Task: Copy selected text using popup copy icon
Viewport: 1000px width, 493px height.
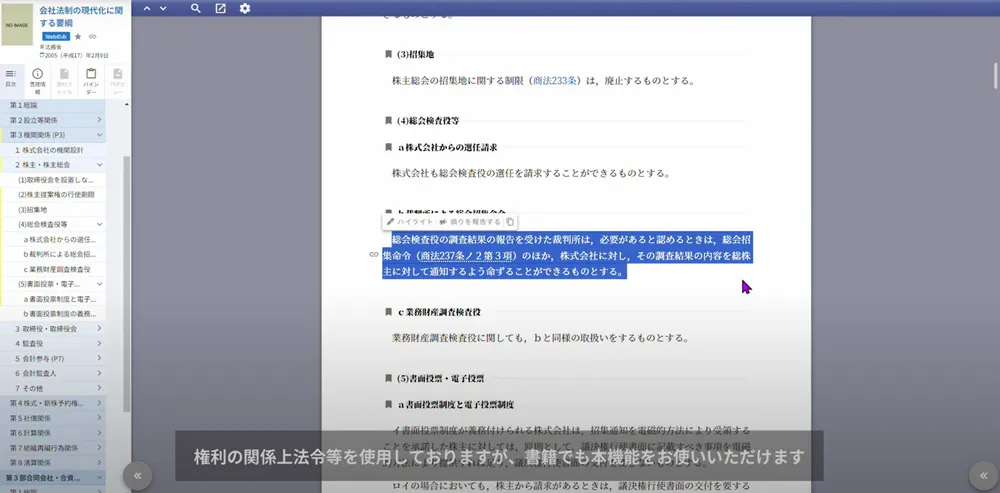Action: tap(510, 222)
